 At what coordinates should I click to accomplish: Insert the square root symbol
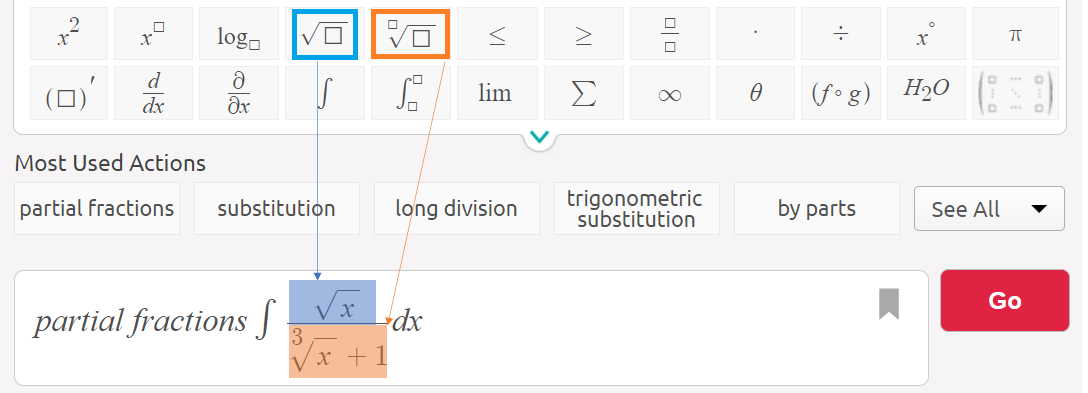pos(325,34)
